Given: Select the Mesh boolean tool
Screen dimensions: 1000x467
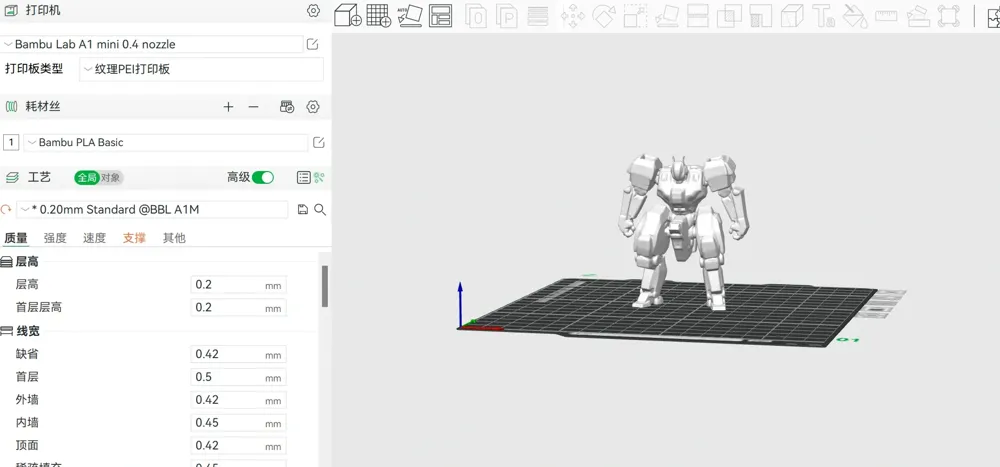Looking at the screenshot, I should click(x=730, y=16).
